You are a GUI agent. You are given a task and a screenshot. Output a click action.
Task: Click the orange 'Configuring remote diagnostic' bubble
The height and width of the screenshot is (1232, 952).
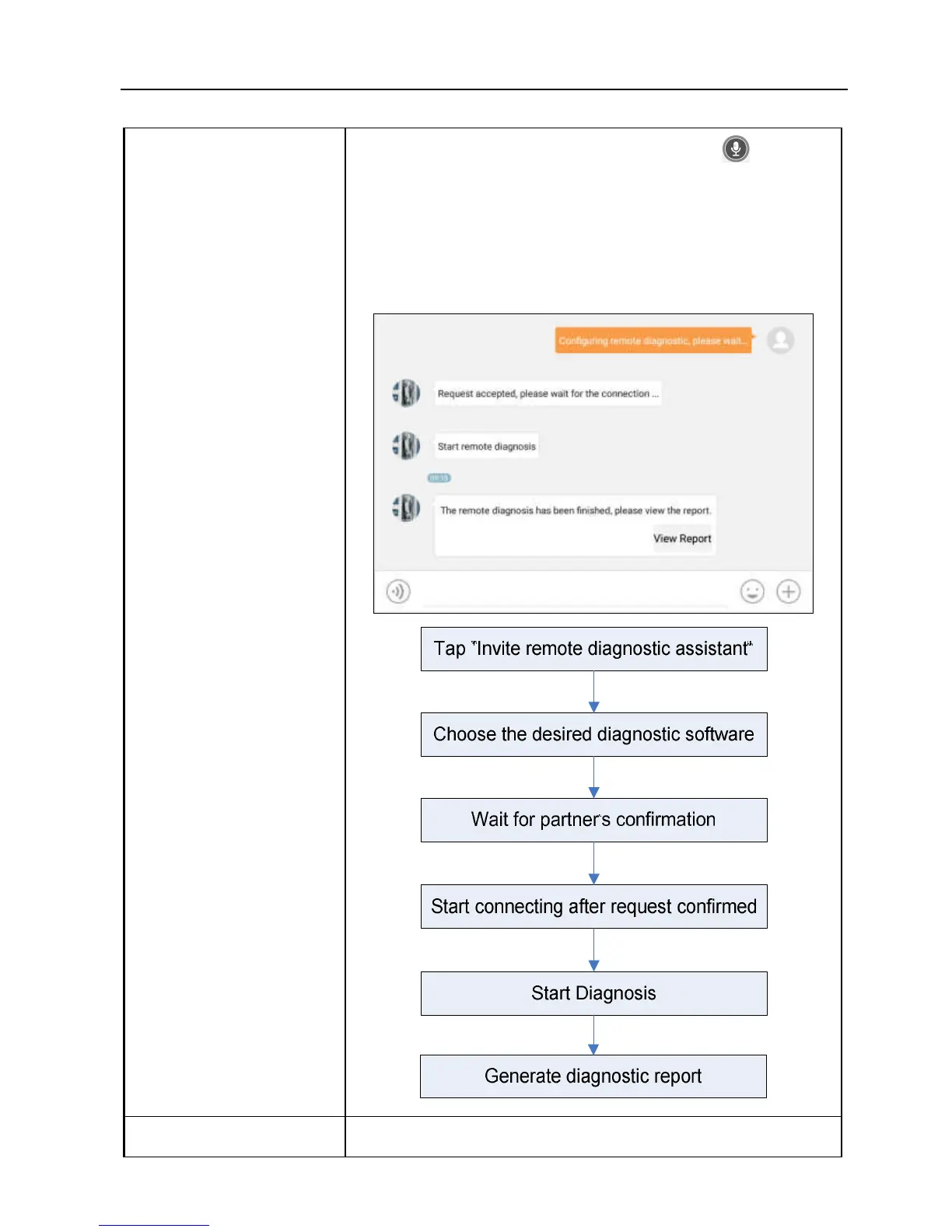[653, 341]
